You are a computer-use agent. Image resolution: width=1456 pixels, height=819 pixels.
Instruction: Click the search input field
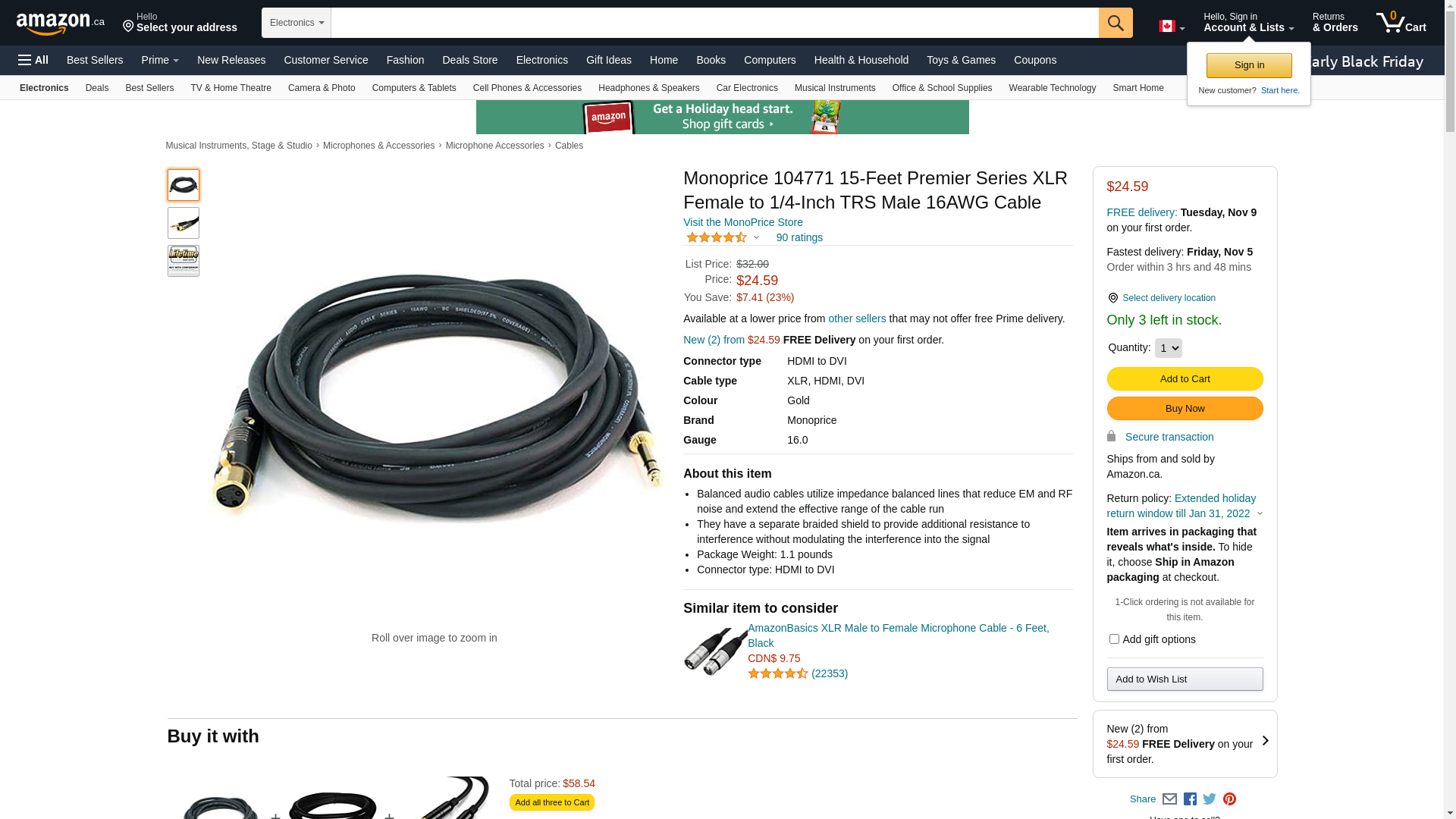click(x=715, y=23)
